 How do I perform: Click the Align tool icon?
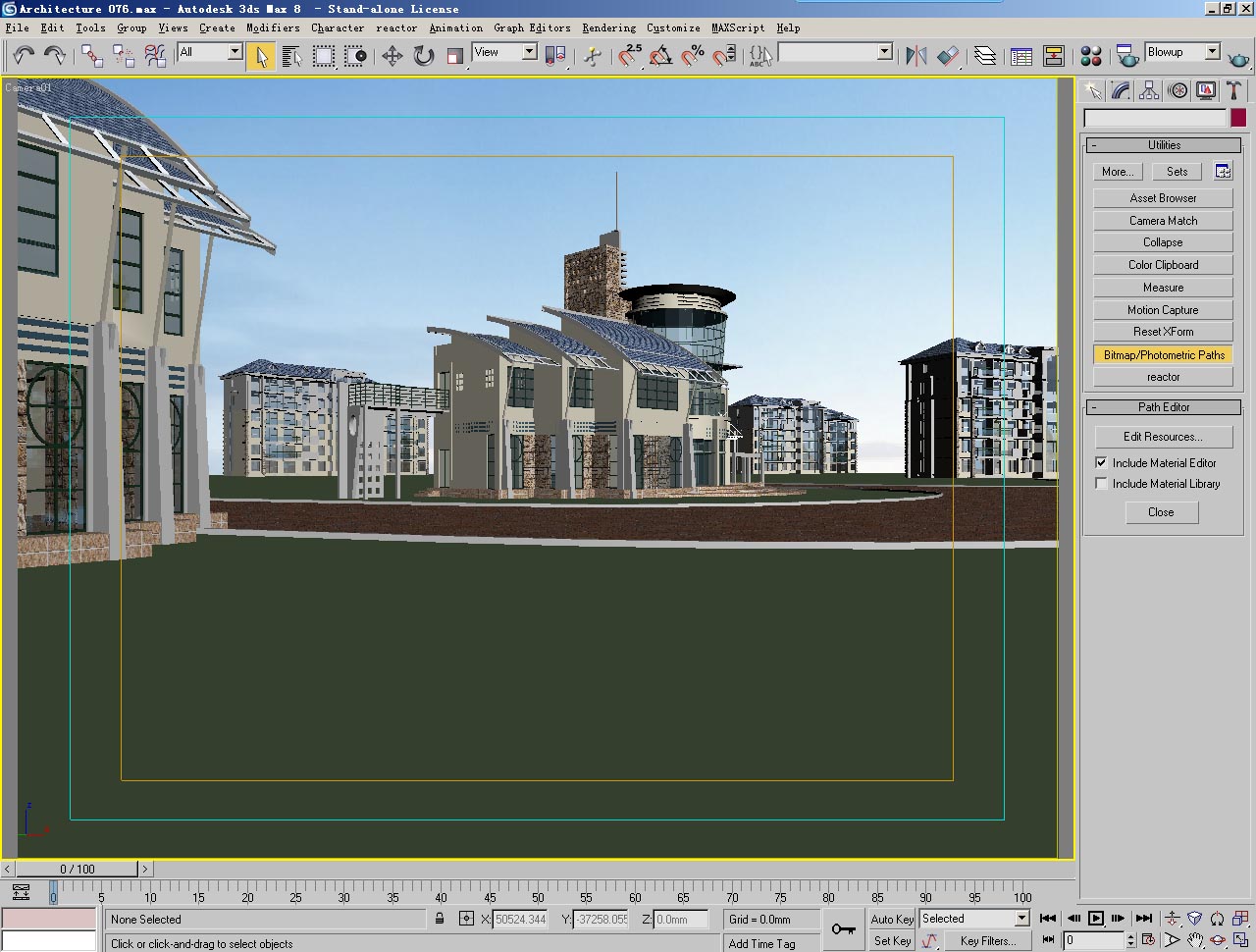948,56
